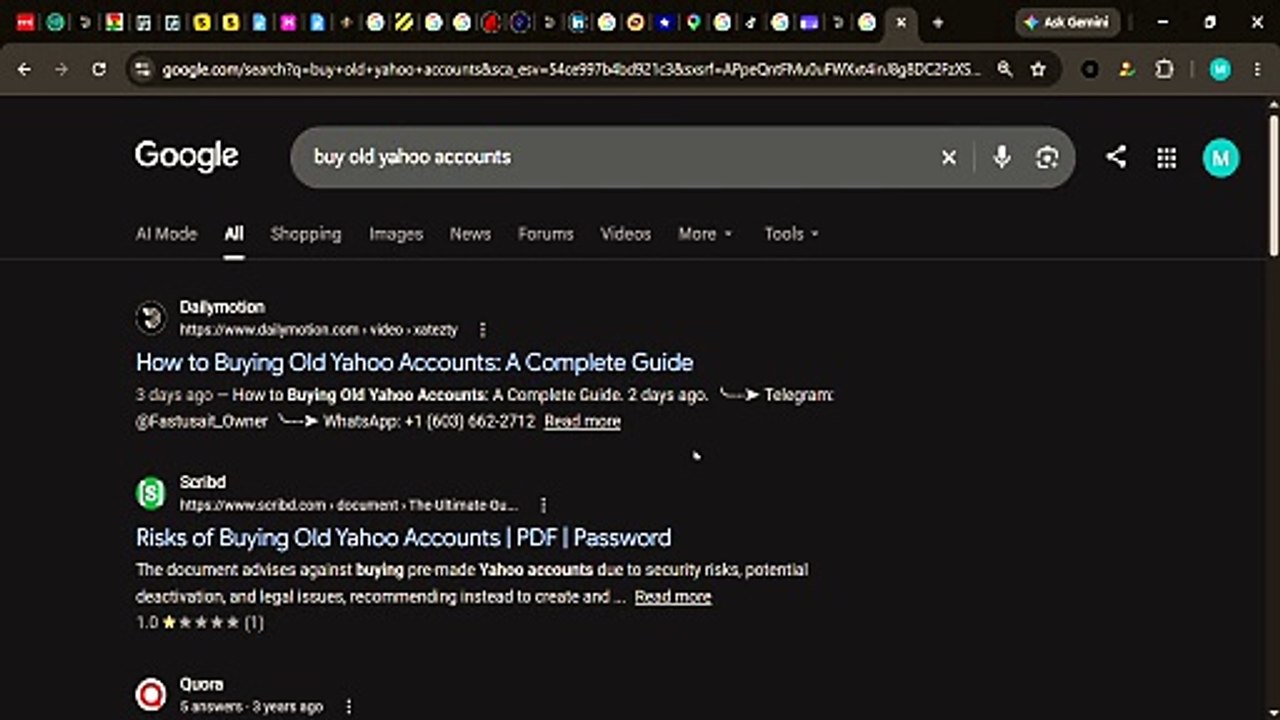Open 'Risks of Buying Old Yahoo Accounts' result
Viewport: 1280px width, 720px height.
coord(403,537)
